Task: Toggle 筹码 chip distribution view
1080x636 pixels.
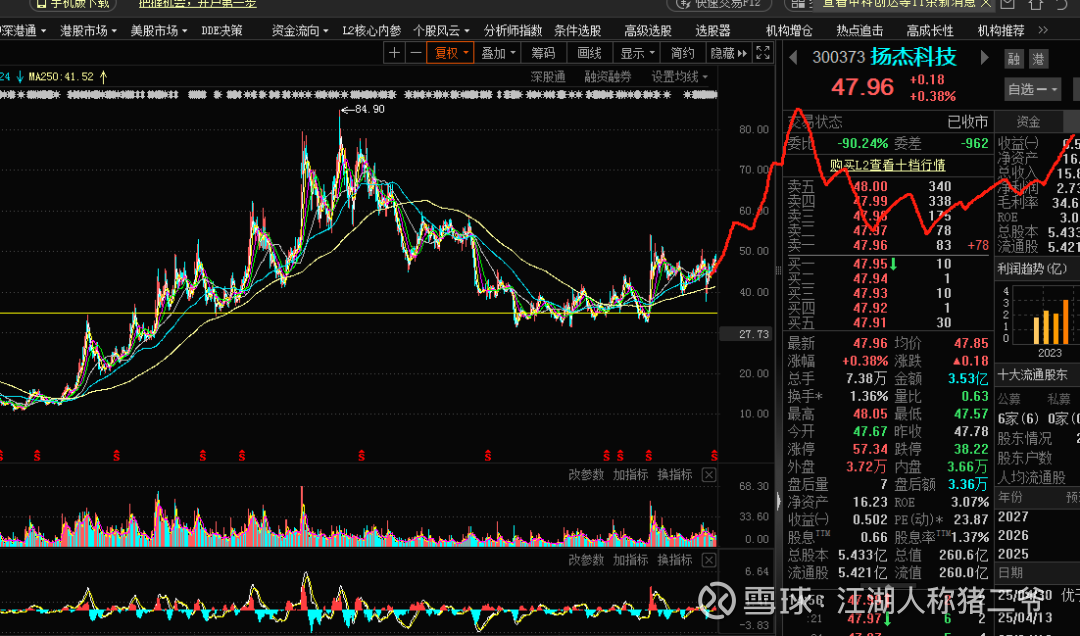Action: point(543,52)
